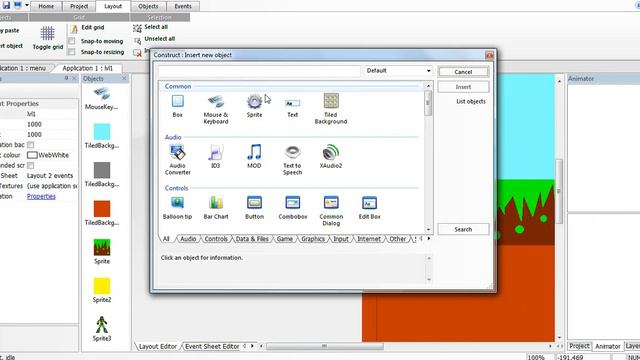The image size is (640, 360).
Task: Show the Audio category tab
Action: 188,239
